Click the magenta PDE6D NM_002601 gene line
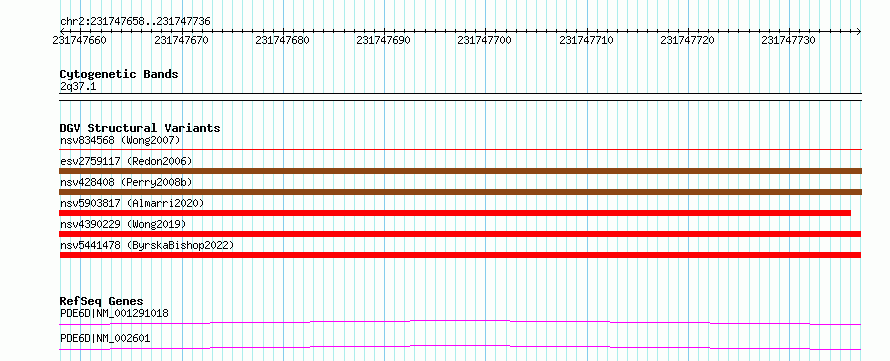The height and width of the screenshot is (361, 890). [460, 347]
